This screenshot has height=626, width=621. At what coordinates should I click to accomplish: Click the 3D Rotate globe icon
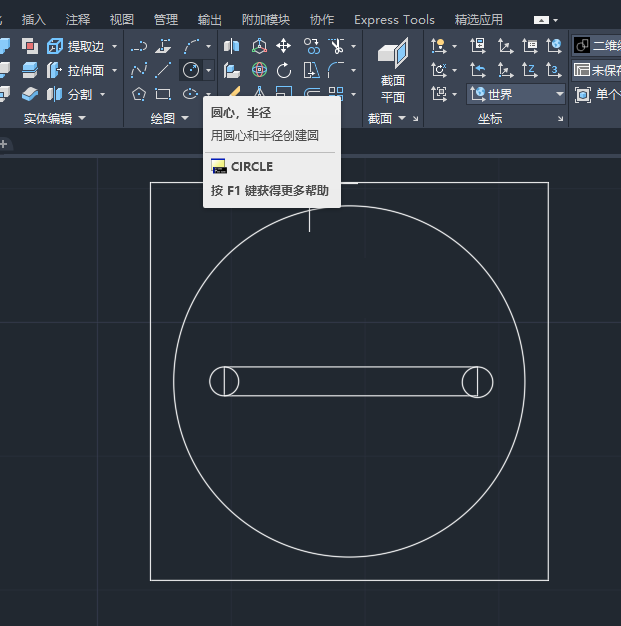click(259, 70)
